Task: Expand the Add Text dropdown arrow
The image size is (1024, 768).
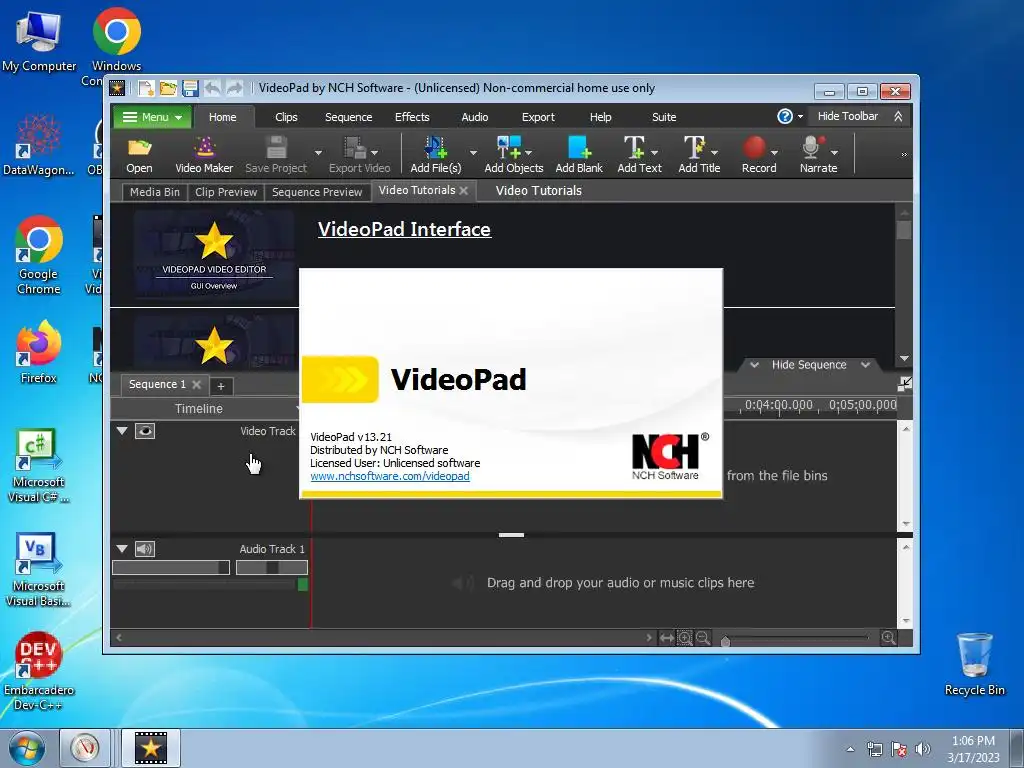Action: coord(655,153)
